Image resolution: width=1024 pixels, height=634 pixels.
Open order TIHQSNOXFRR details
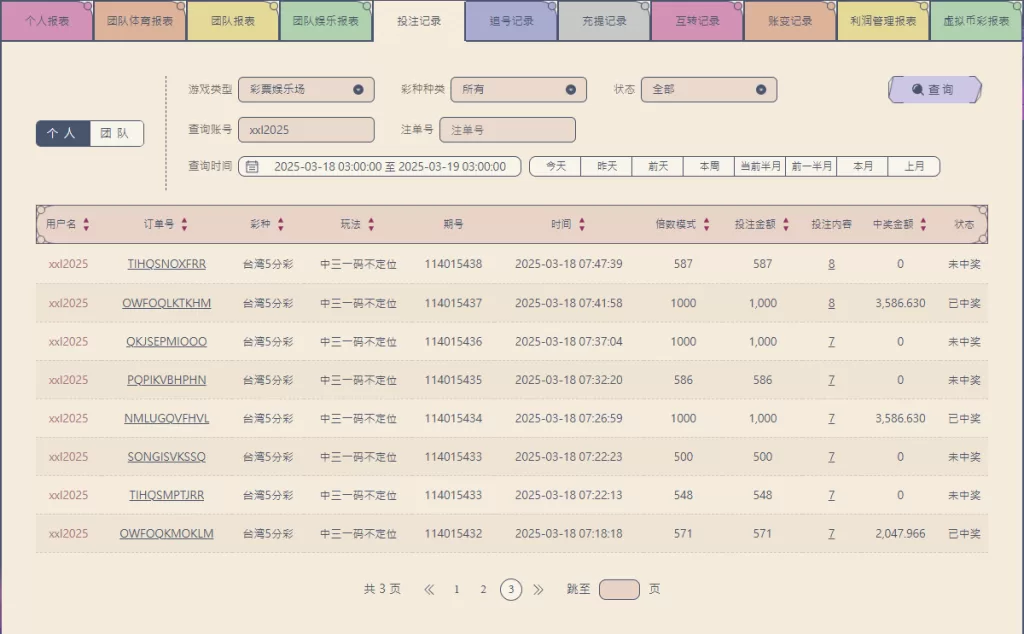pyautogui.click(x=167, y=264)
